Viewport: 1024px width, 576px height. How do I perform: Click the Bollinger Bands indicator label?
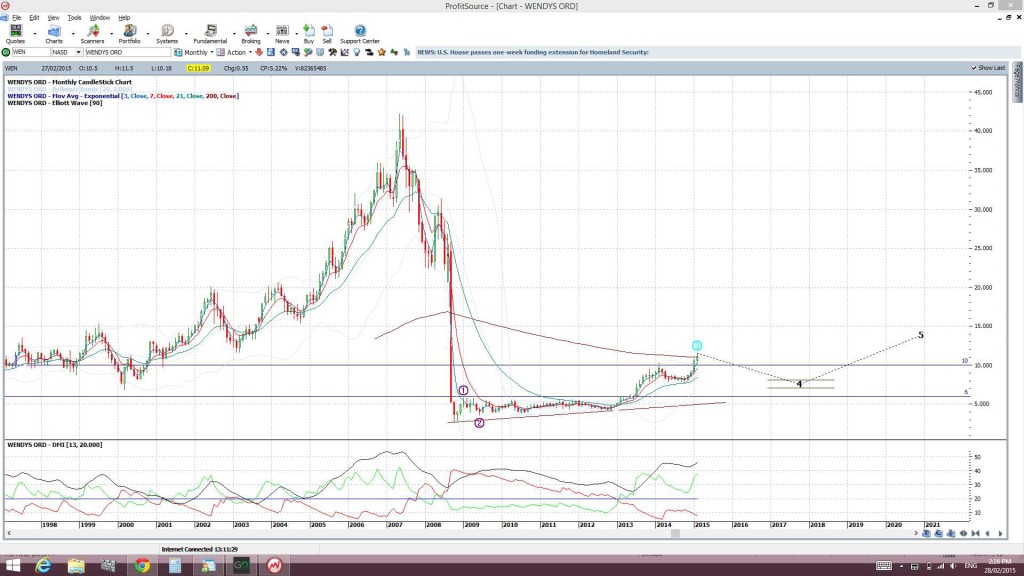tap(69, 89)
